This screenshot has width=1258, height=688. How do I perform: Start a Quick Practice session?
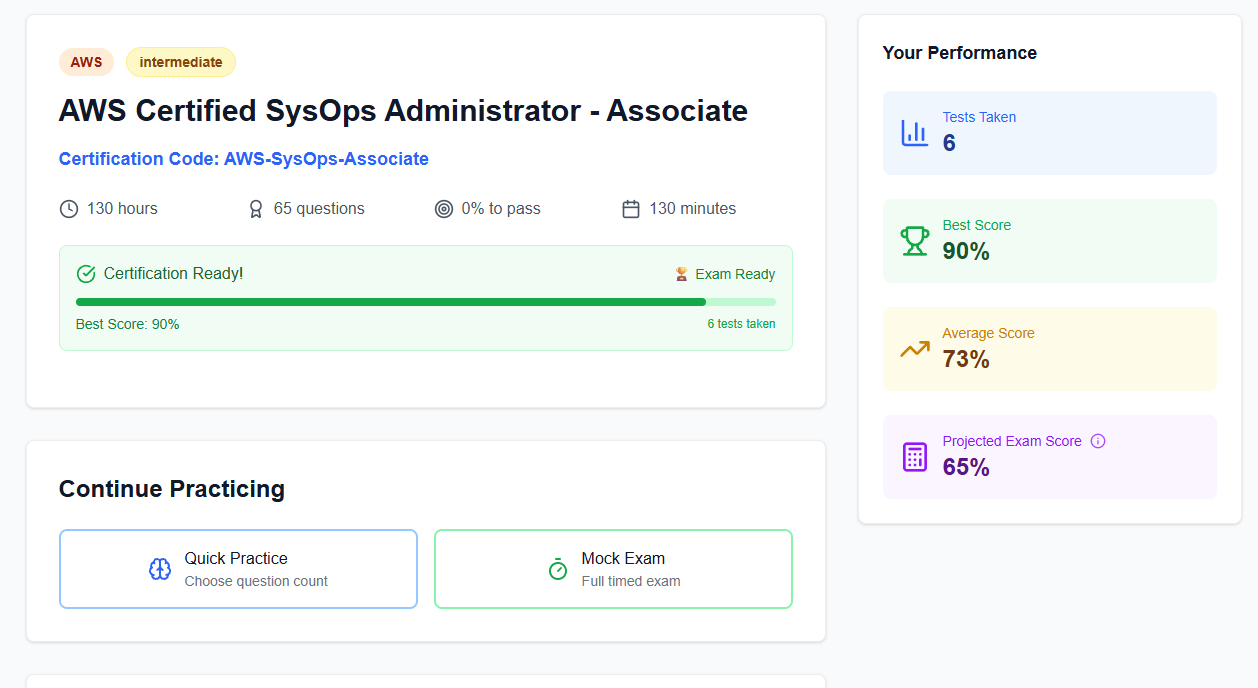[x=238, y=569]
